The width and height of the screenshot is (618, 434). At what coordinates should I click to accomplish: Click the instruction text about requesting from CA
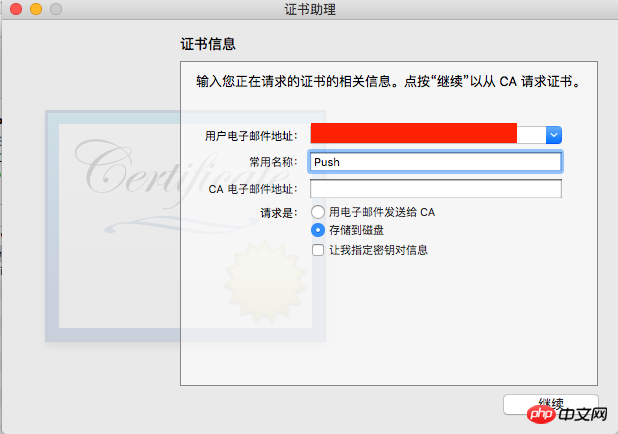(389, 82)
